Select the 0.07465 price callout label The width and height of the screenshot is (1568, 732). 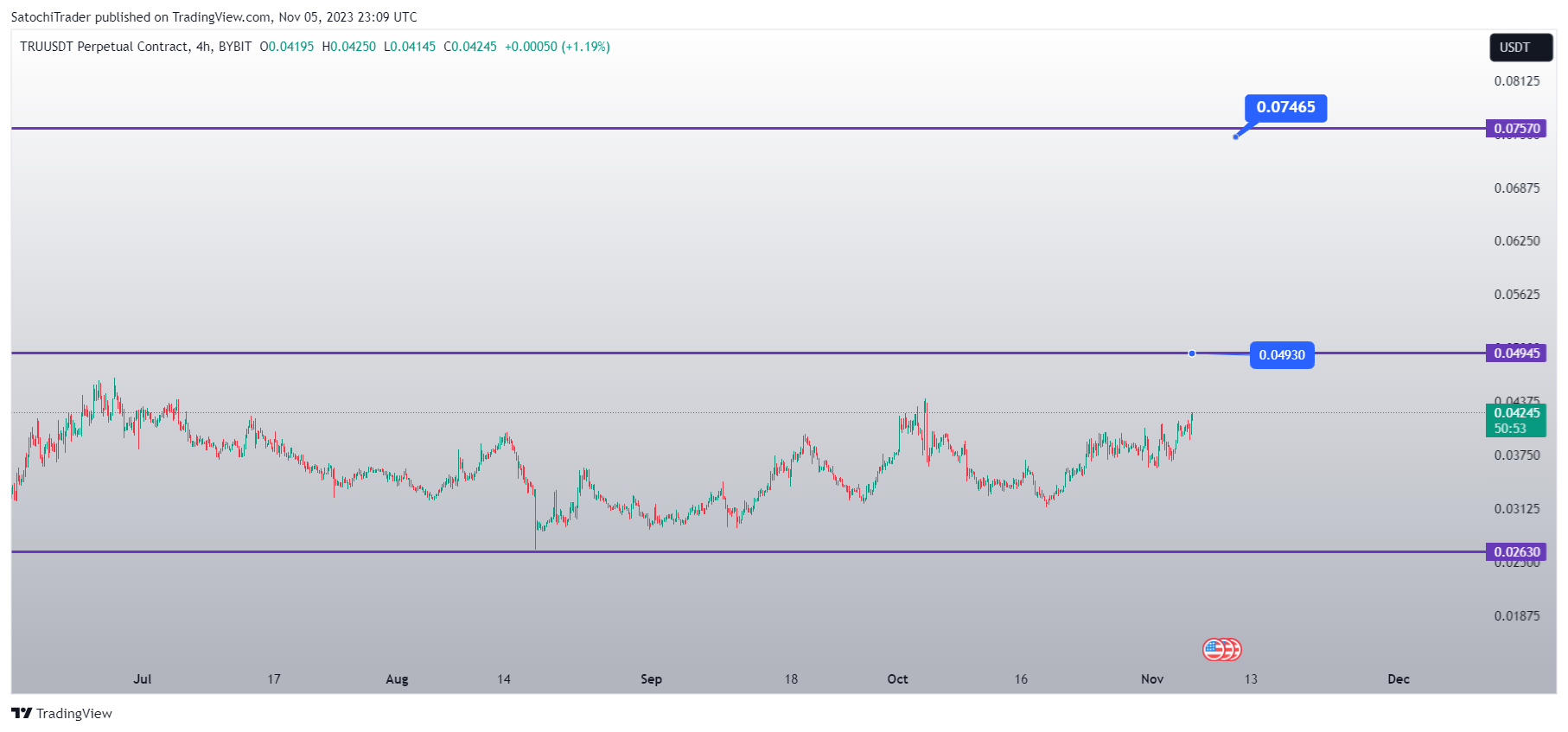point(1285,107)
